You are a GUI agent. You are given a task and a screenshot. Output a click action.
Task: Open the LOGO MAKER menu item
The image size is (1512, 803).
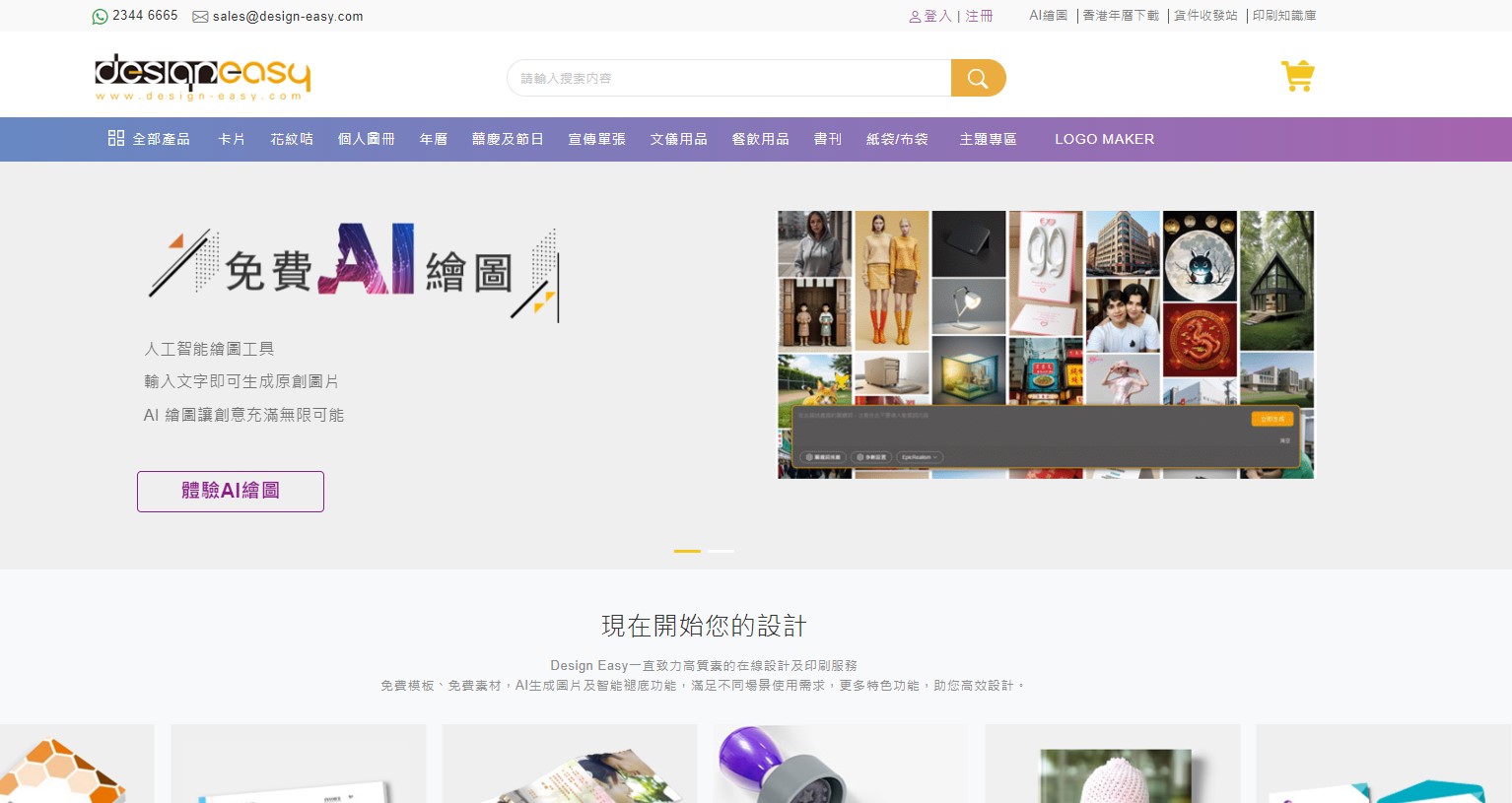coord(1104,139)
